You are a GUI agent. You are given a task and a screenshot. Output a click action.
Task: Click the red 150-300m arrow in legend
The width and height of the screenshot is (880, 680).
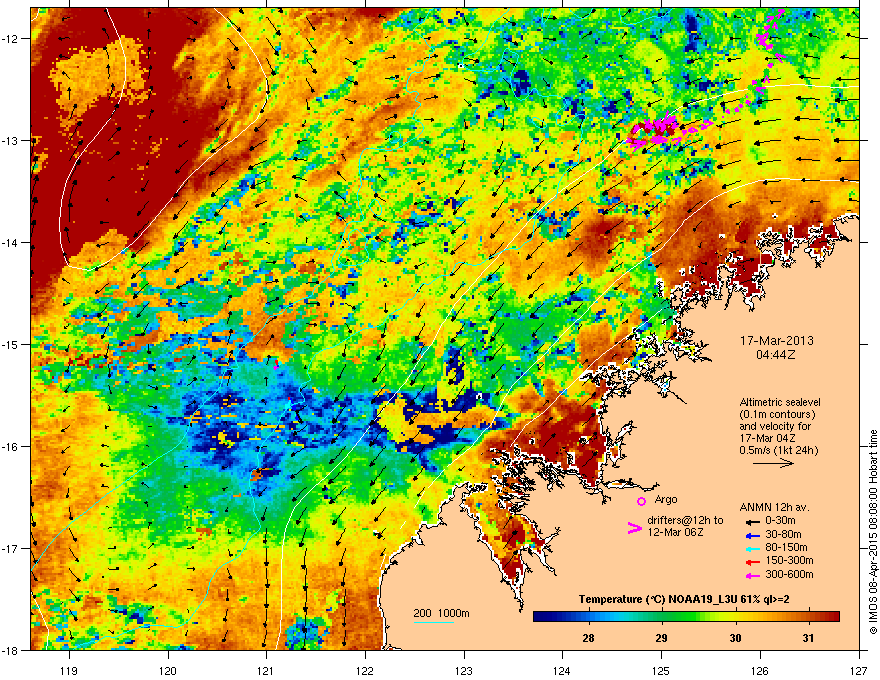pos(752,561)
